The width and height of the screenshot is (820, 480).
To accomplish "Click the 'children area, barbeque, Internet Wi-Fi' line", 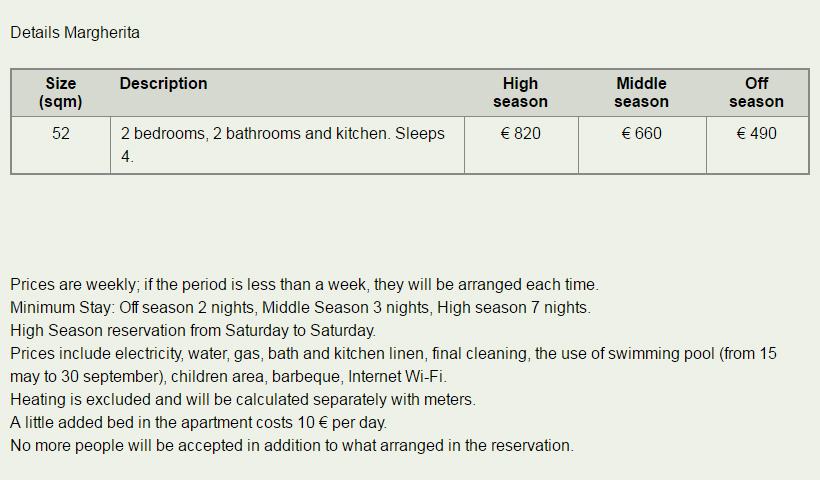I will (229, 376).
